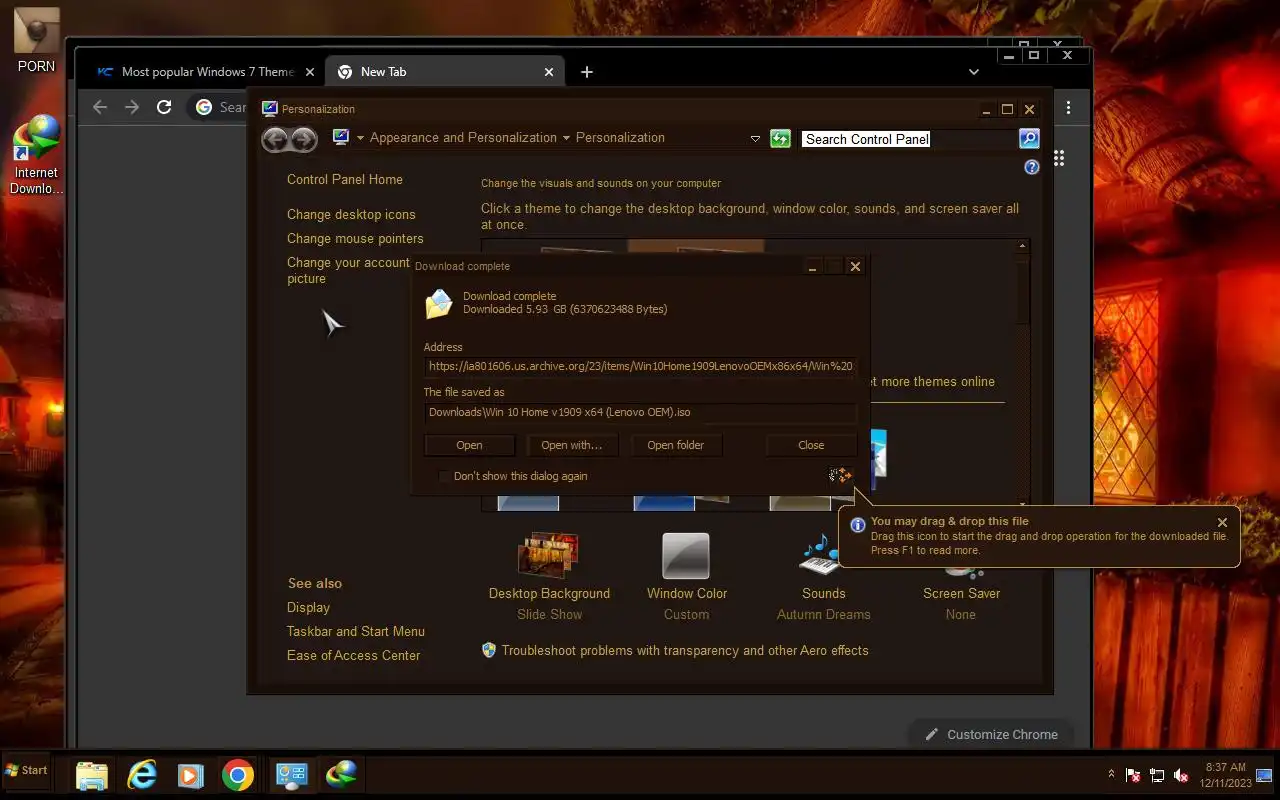Click the Personalization taskbar button
The width and height of the screenshot is (1280, 800).
(291, 775)
